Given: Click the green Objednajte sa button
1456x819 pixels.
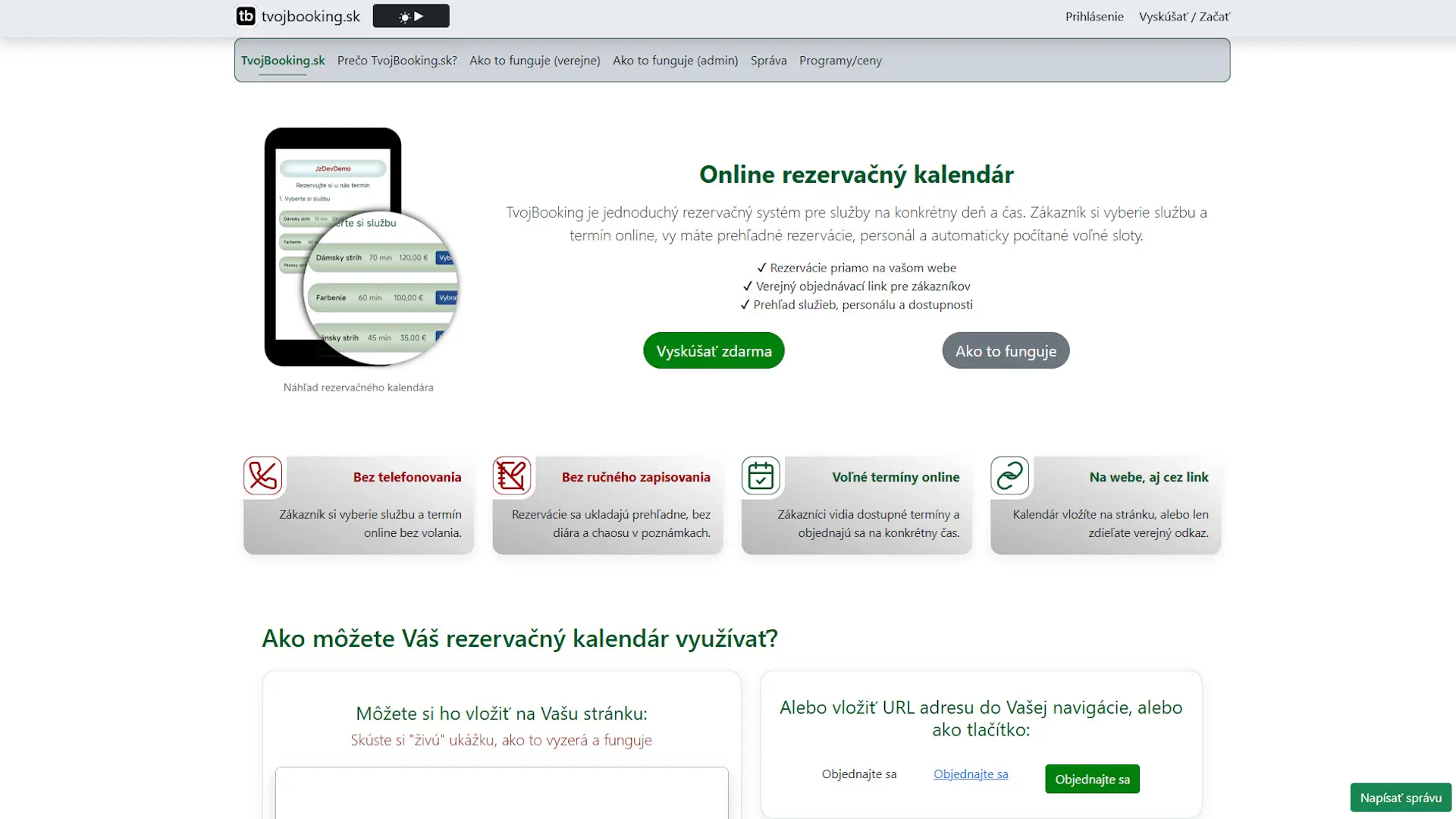Looking at the screenshot, I should point(1092,779).
